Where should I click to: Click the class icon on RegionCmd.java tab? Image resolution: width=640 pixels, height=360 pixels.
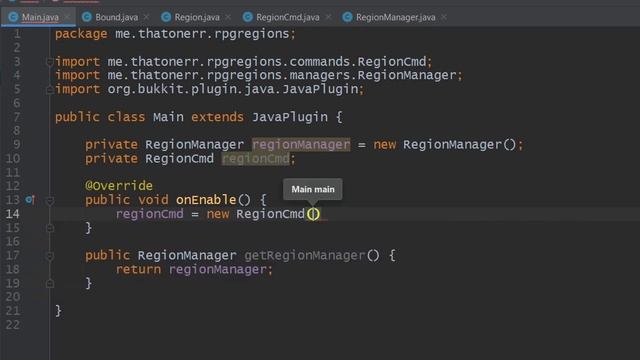tap(247, 17)
